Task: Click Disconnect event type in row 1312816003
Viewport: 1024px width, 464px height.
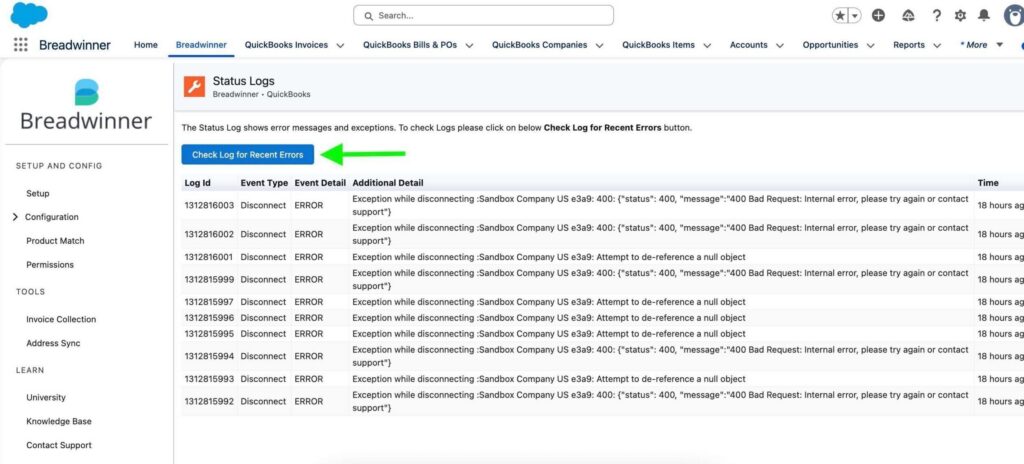Action: 263,205
